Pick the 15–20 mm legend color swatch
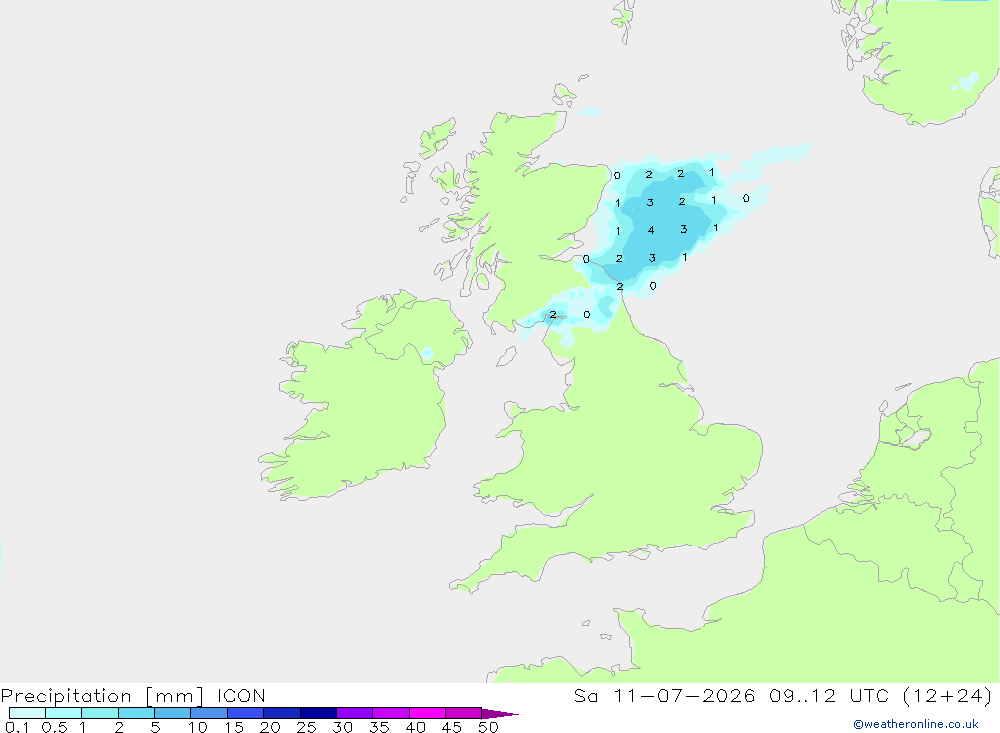 coord(246,713)
